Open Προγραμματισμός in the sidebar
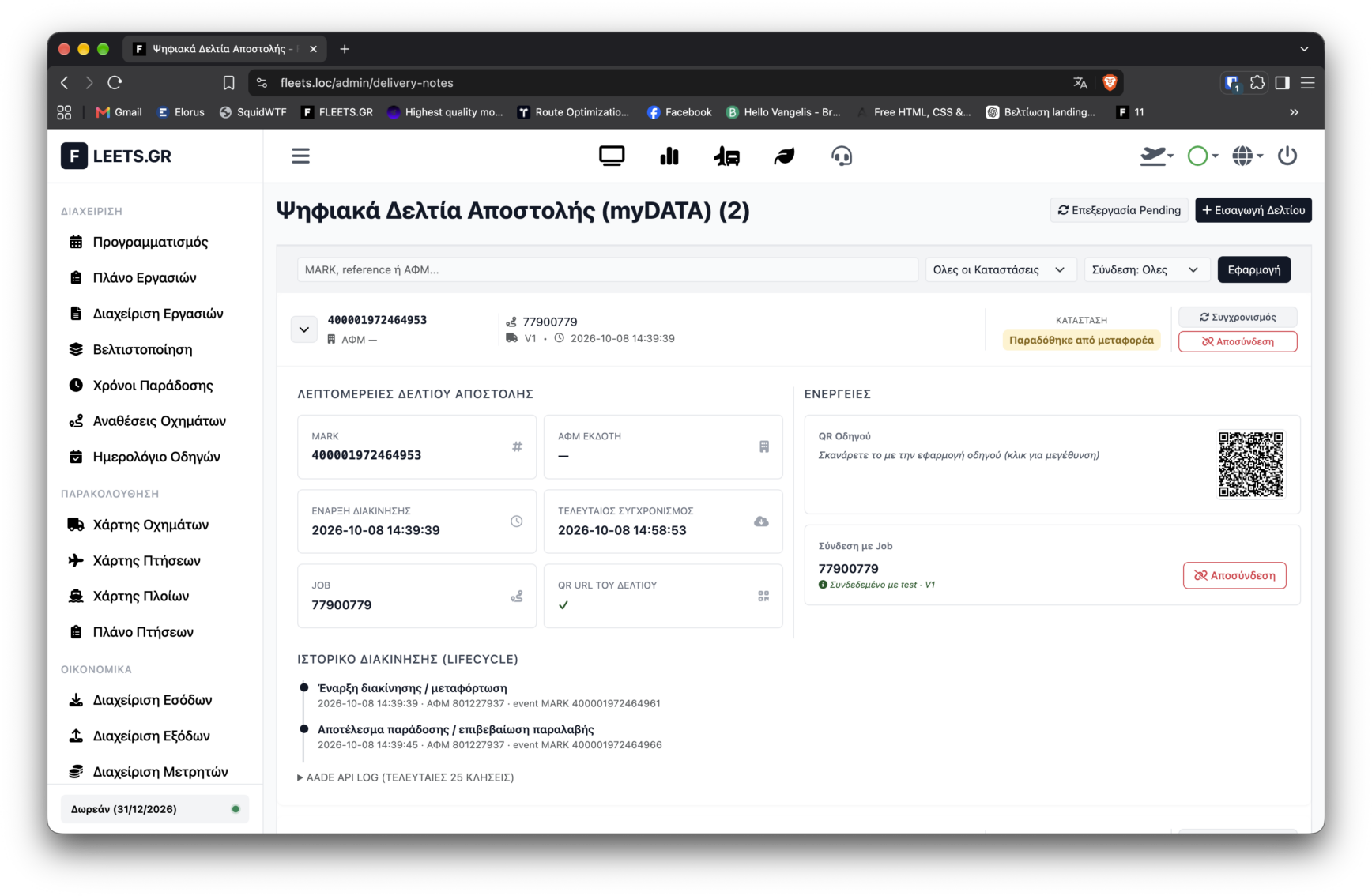1372x896 pixels. click(150, 242)
